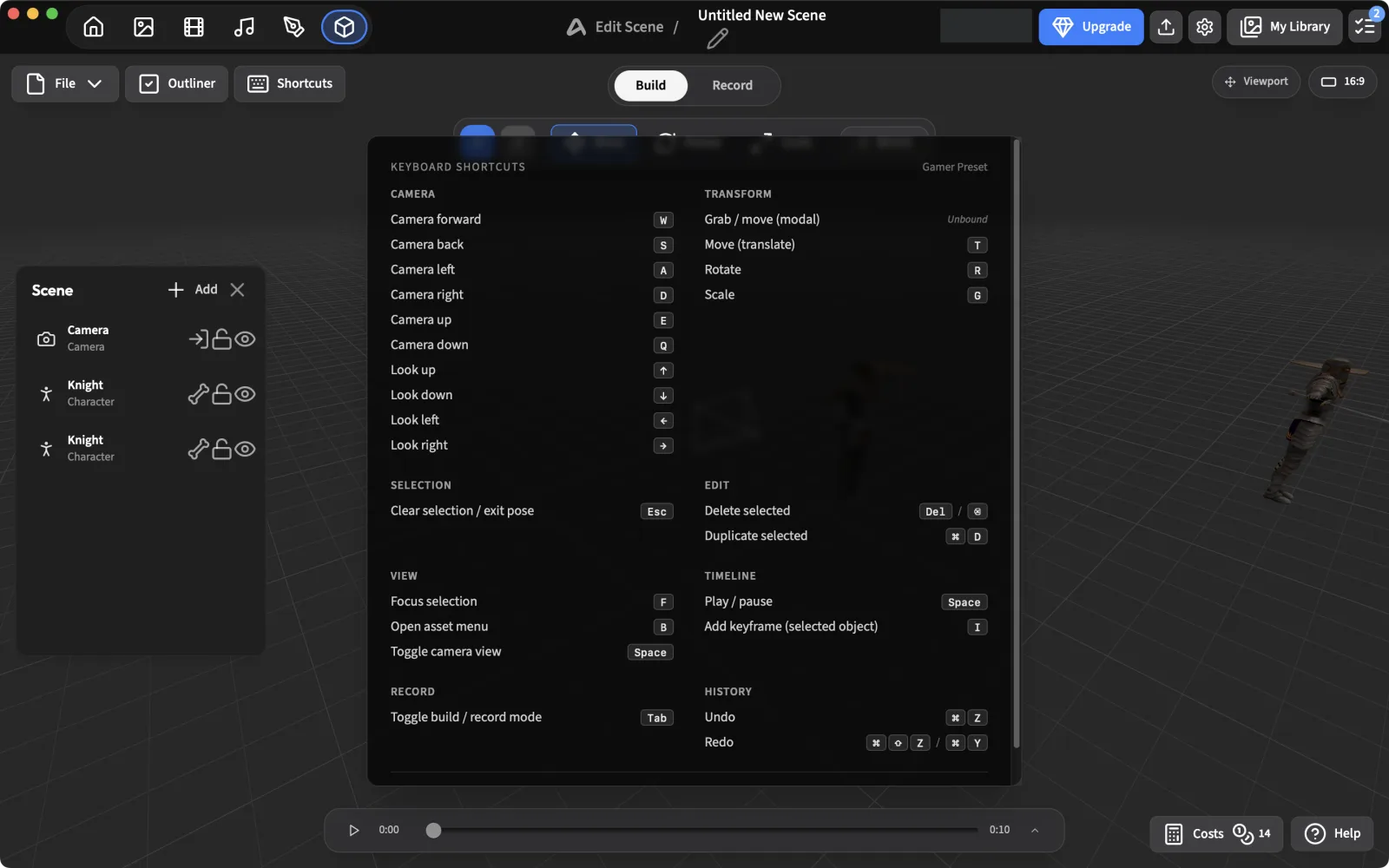Add a new item to Scene
1389x868 pixels.
click(x=193, y=290)
